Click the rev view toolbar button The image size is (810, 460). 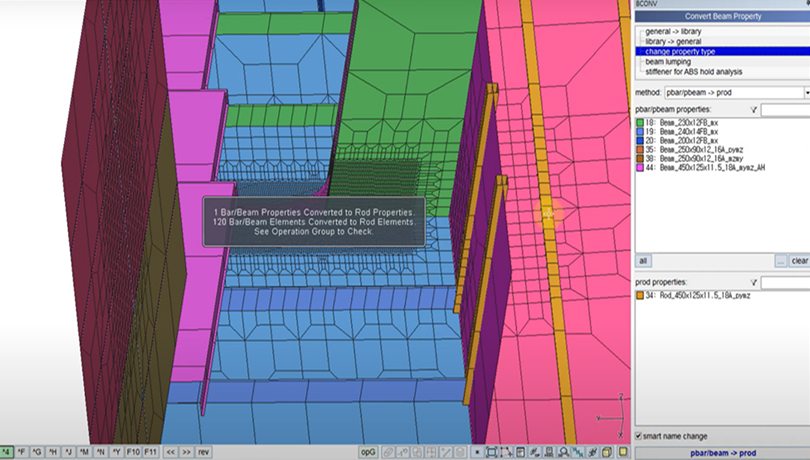click(204, 452)
